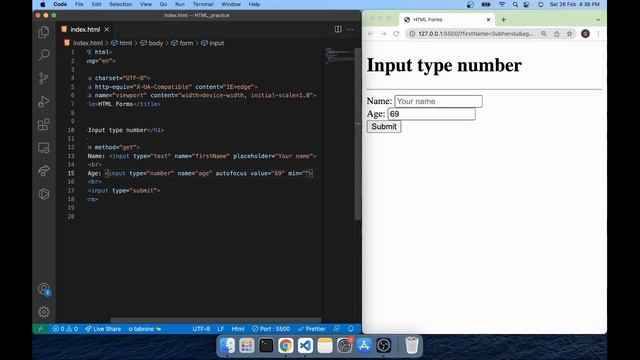Open Chrome three-dot menu
The image size is (640, 360).
[x=598, y=34]
